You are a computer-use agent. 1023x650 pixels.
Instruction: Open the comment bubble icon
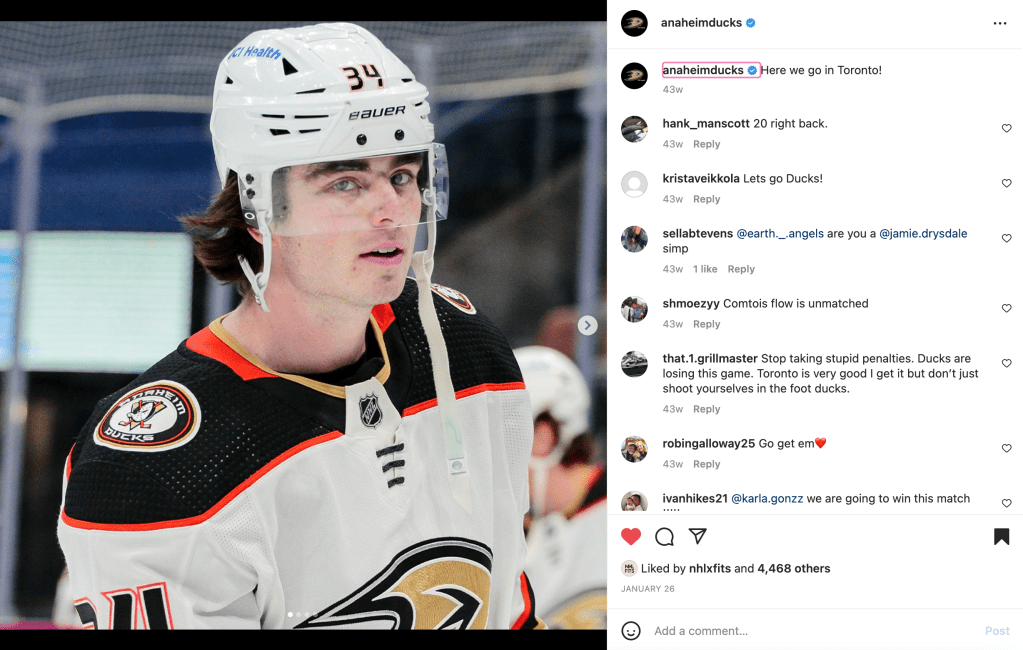[x=664, y=536]
